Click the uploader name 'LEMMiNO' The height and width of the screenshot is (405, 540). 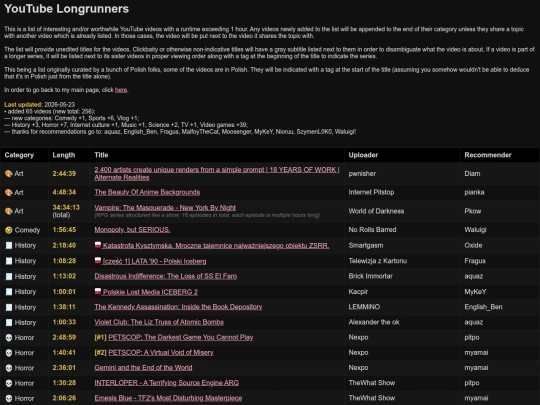click(364, 307)
